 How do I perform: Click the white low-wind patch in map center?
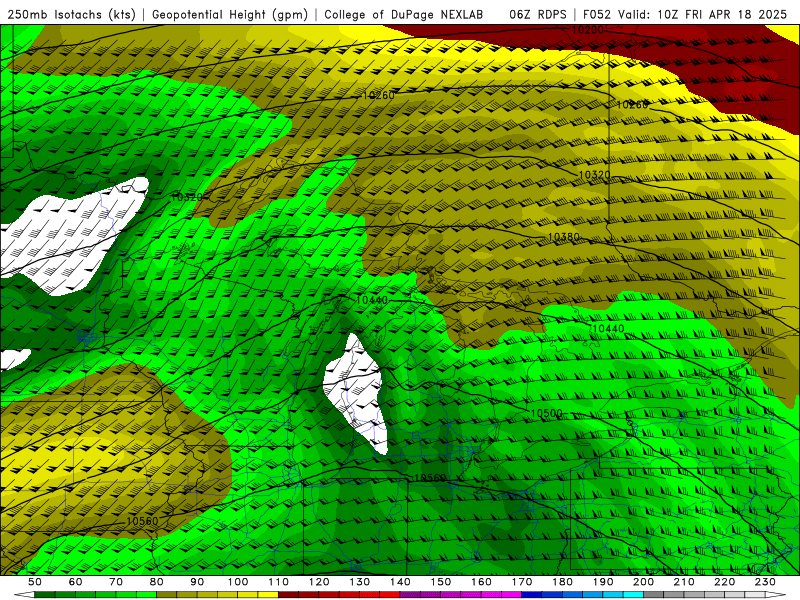coord(356,393)
